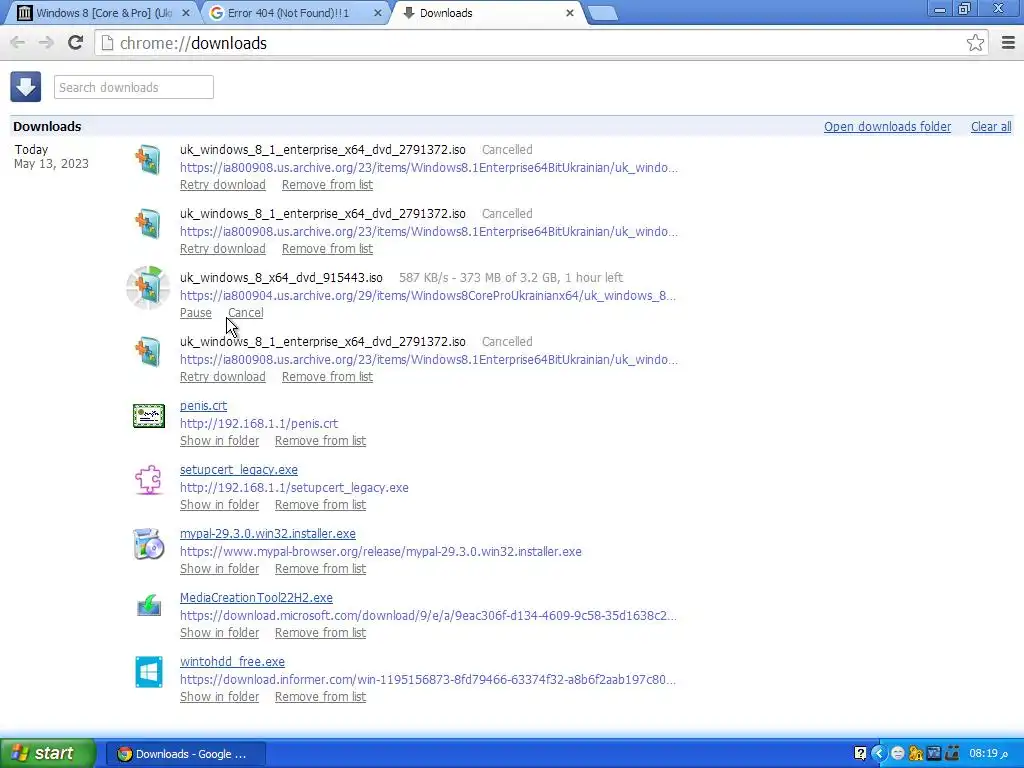This screenshot has width=1024, height=768.
Task: Click the question mark help tray icon
Action: pos(860,754)
